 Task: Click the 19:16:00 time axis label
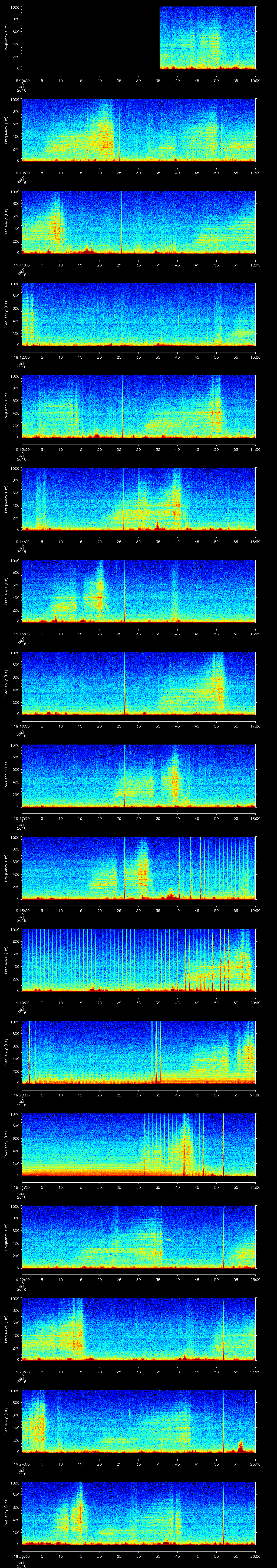coord(21,726)
